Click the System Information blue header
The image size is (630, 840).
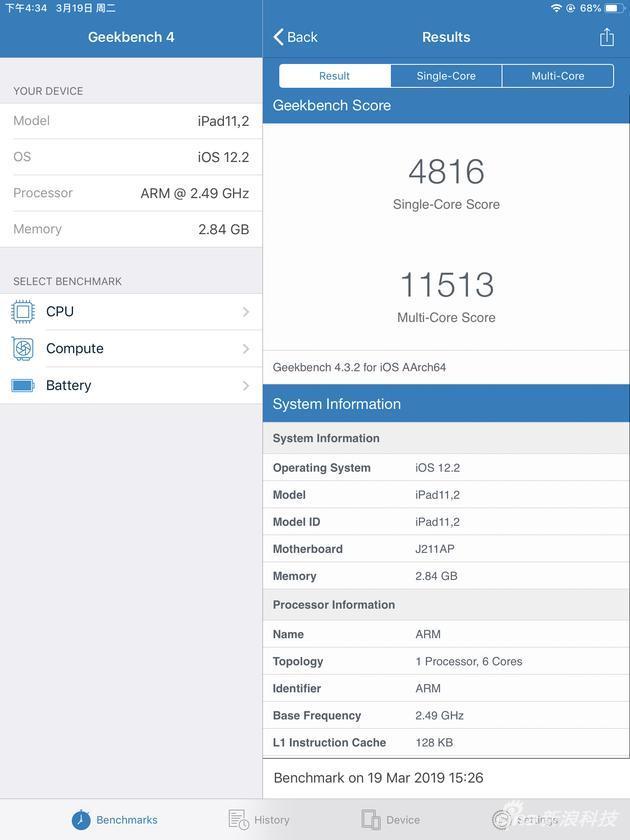(446, 403)
